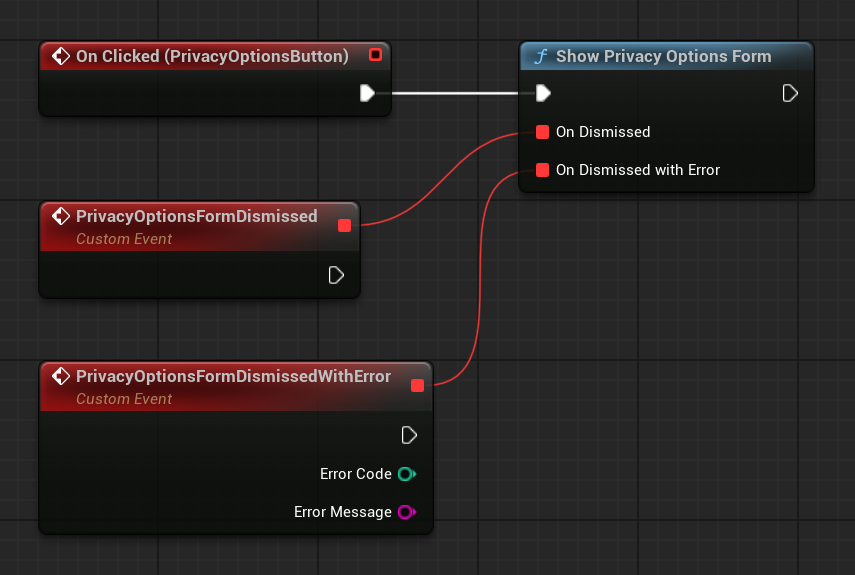Select the PrivacyOptionsFormDismissed node title
Image resolution: width=855 pixels, height=575 pixels.
[x=196, y=216]
